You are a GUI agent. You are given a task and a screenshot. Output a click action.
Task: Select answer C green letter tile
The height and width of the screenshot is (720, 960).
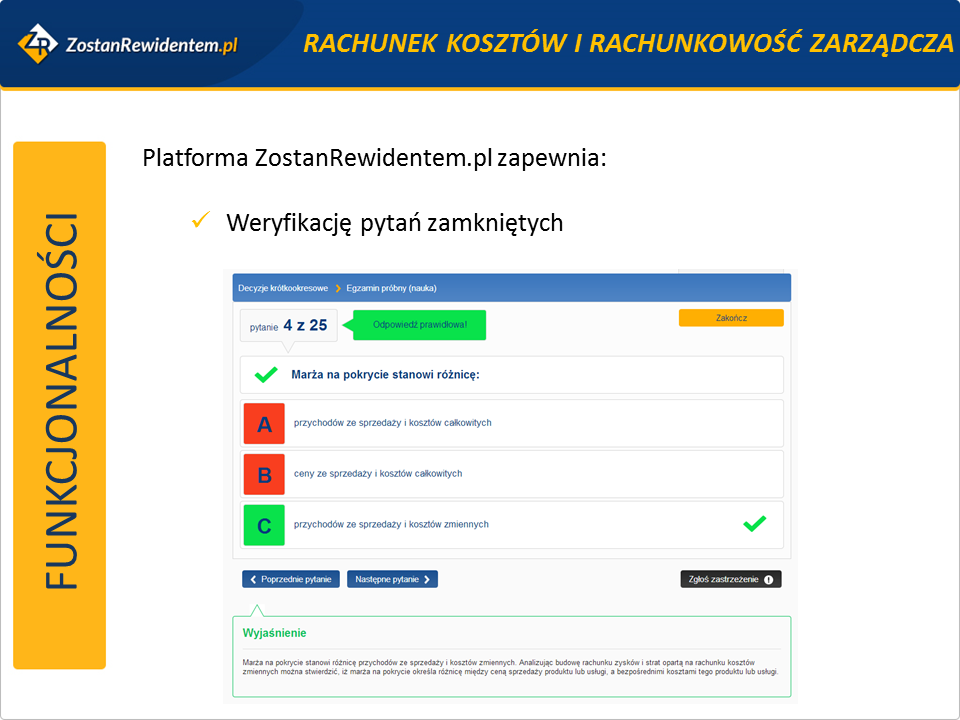[264, 525]
